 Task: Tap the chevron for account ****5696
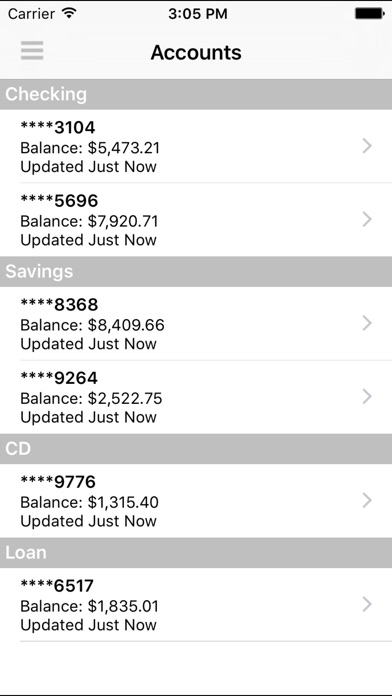(x=367, y=219)
